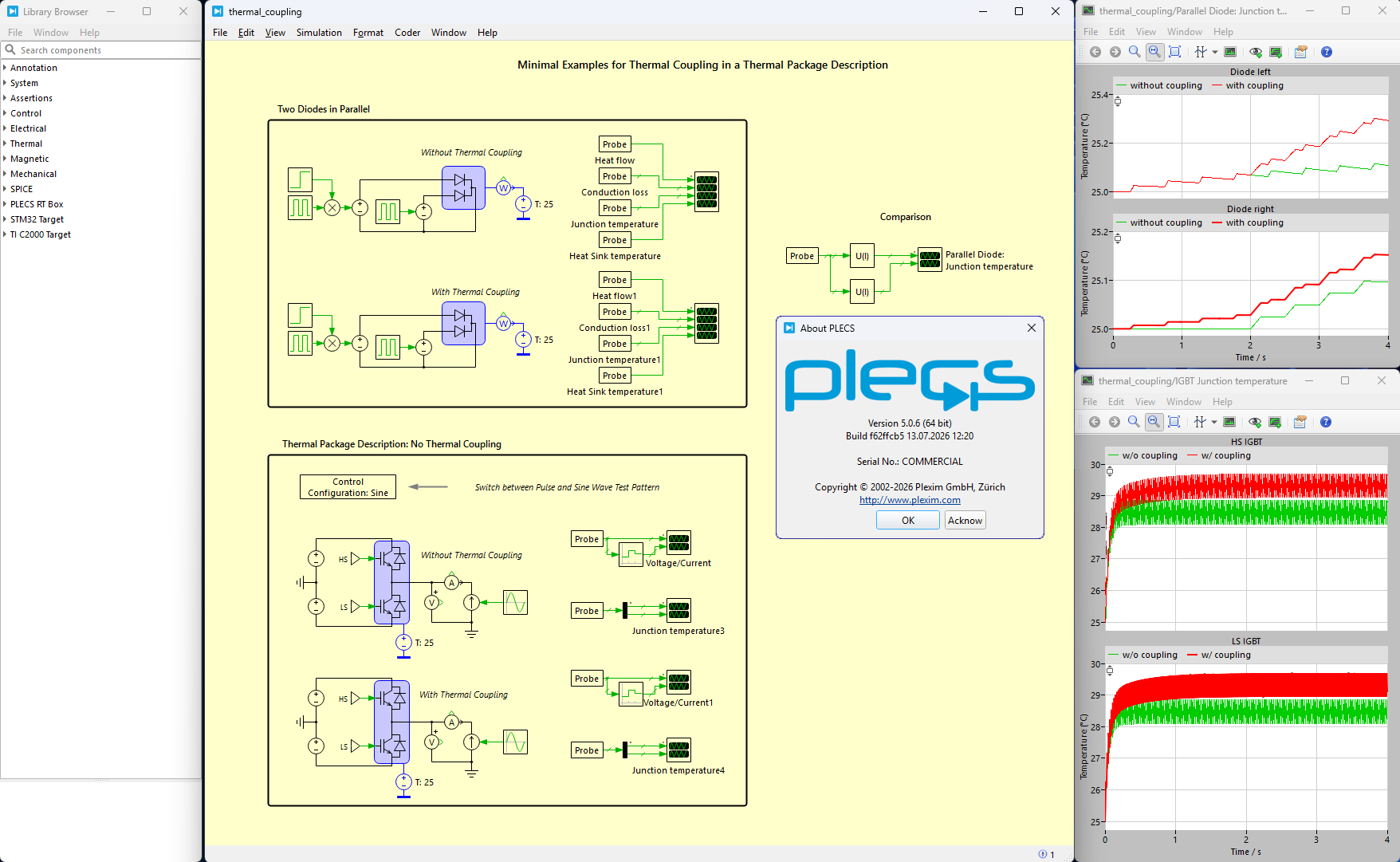This screenshot has height=862, width=1400.
Task: Select the Probe block above Conduction loss1
Action: tap(615, 312)
